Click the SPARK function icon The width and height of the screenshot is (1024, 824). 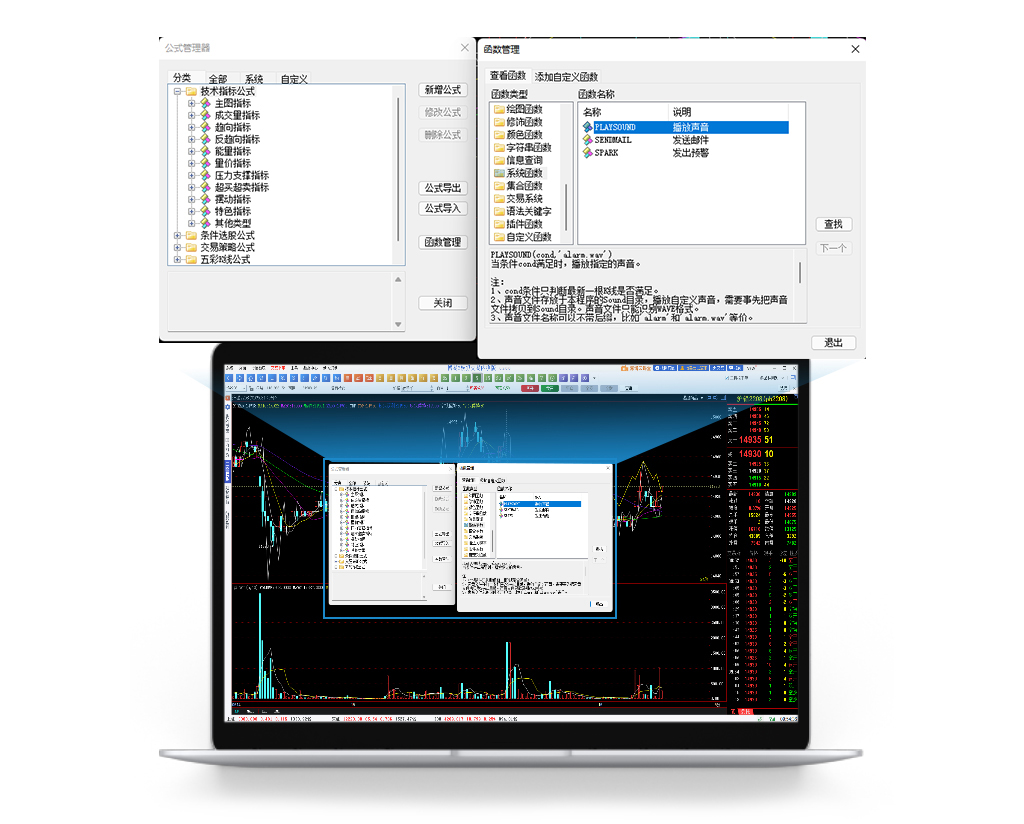click(588, 153)
